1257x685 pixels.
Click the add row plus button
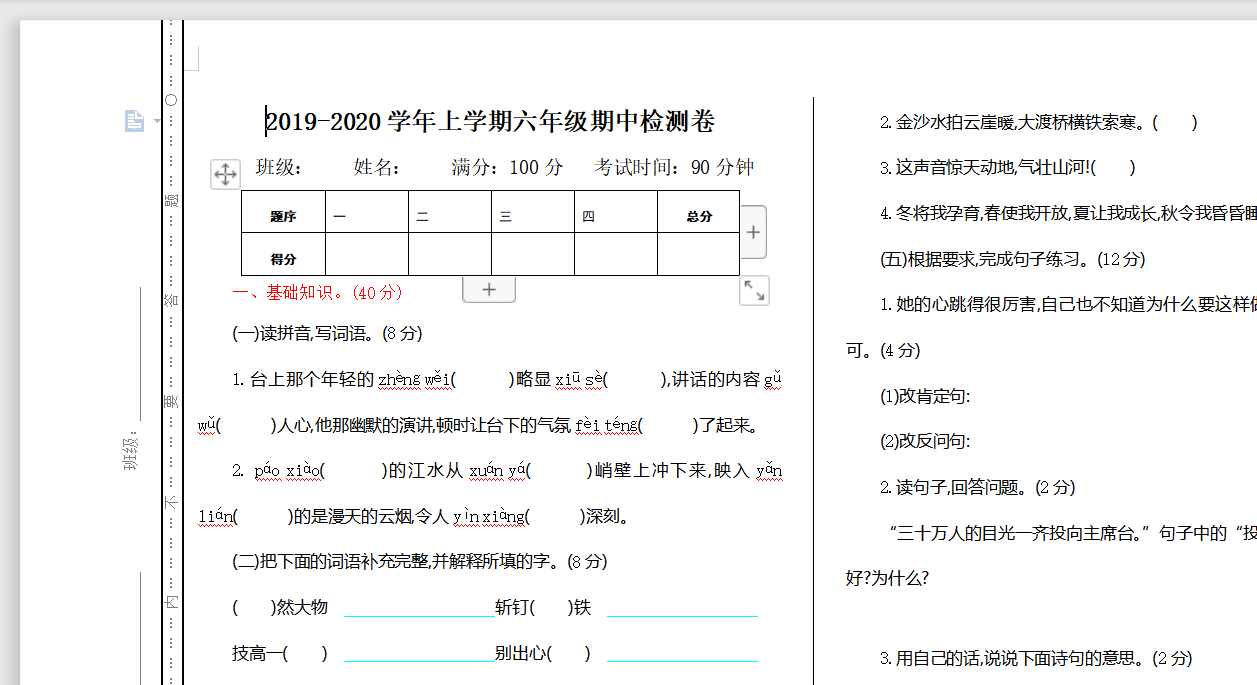pos(489,289)
